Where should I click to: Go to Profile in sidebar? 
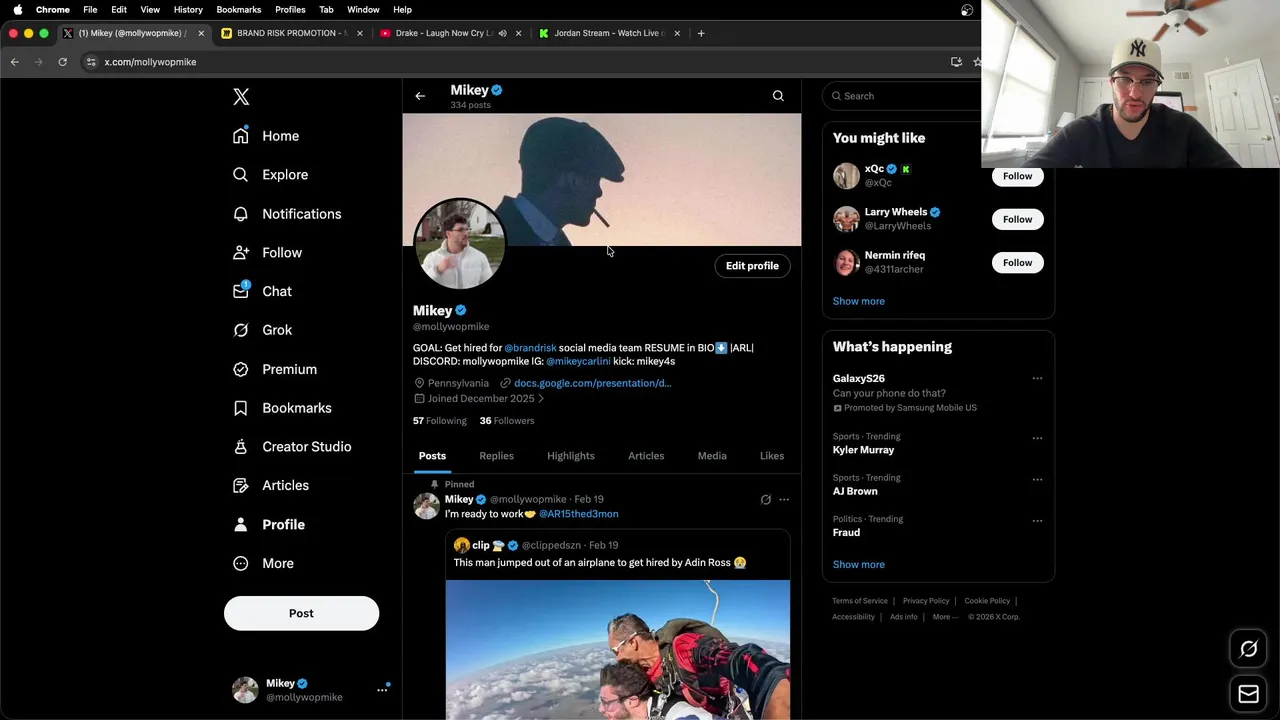(x=268, y=525)
